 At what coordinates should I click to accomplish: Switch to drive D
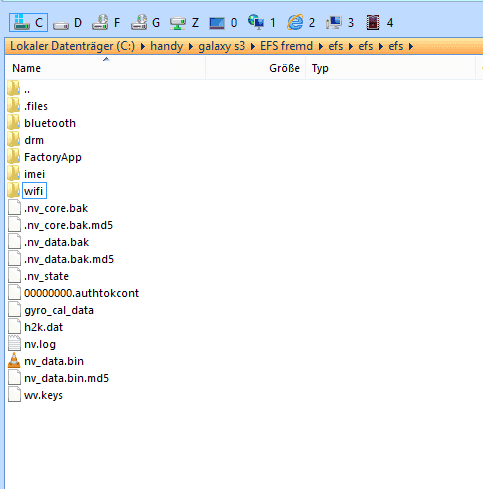point(67,23)
